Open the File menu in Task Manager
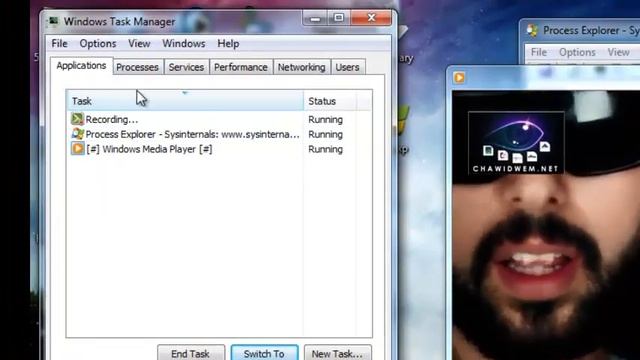The image size is (640, 360). [x=60, y=44]
